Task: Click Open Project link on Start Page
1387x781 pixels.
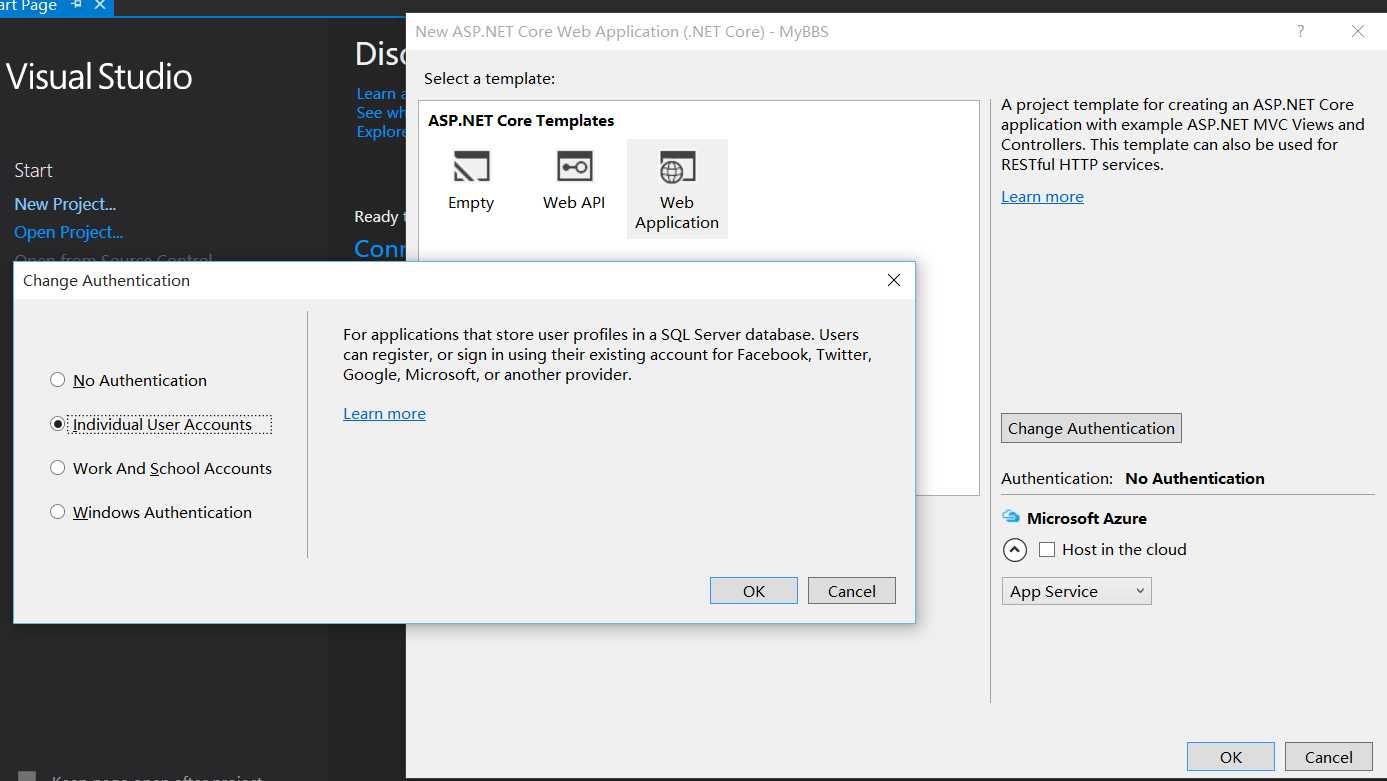Action: click(69, 232)
